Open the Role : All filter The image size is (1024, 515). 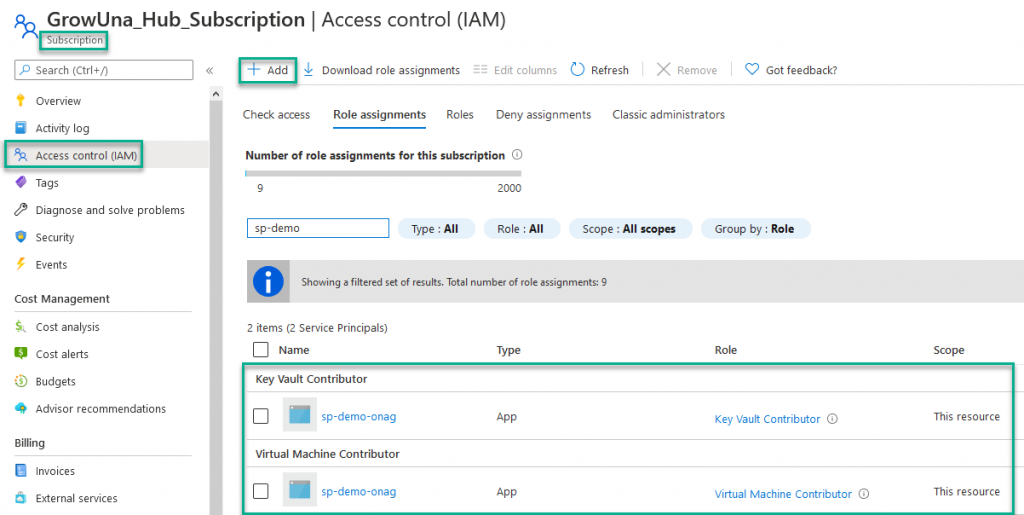(522, 229)
